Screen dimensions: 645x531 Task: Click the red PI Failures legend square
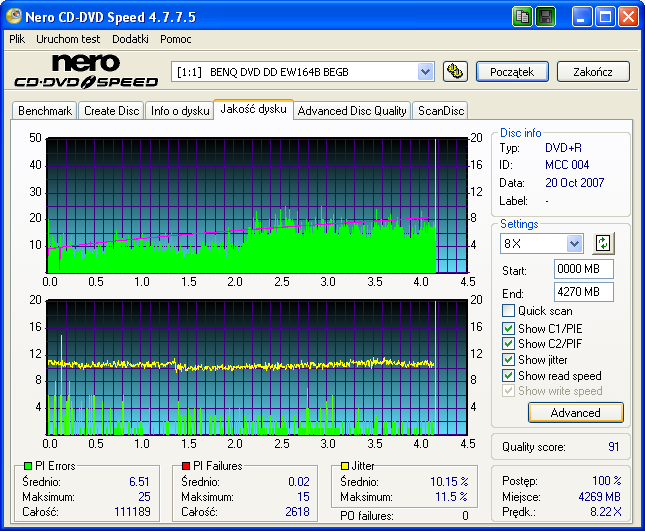[x=186, y=466]
